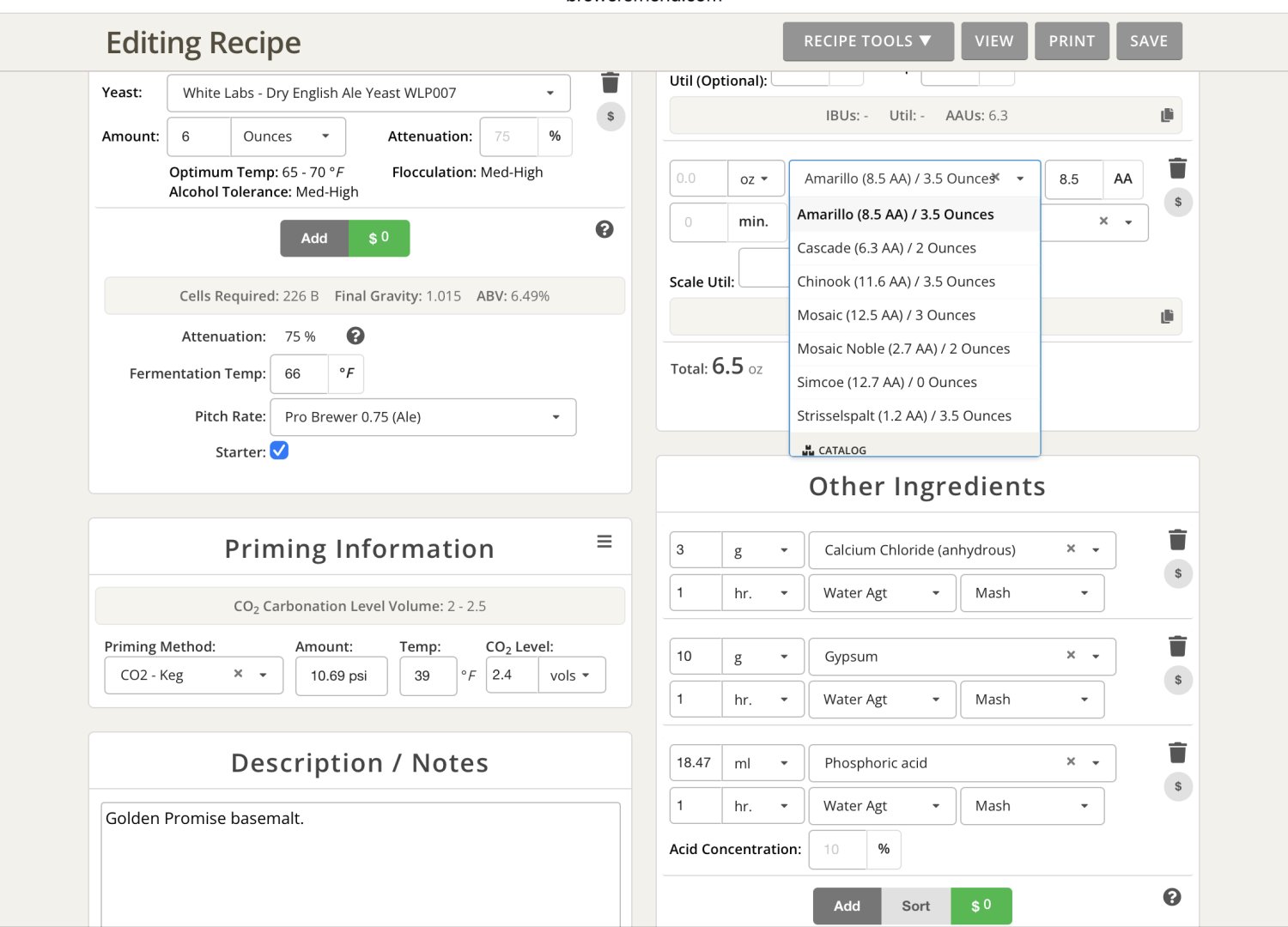
Task: Edit Fermentation Temp field
Action: [x=299, y=373]
